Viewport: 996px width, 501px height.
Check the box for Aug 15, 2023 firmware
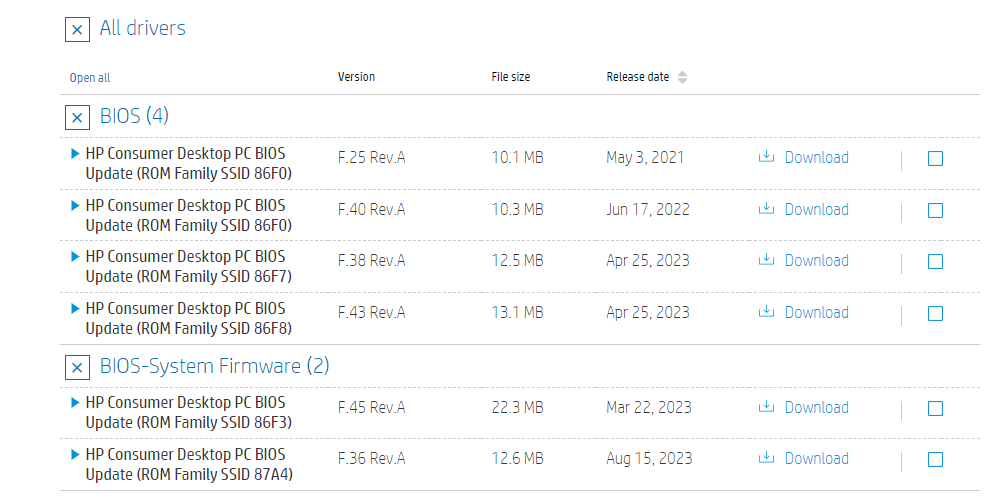coord(935,459)
